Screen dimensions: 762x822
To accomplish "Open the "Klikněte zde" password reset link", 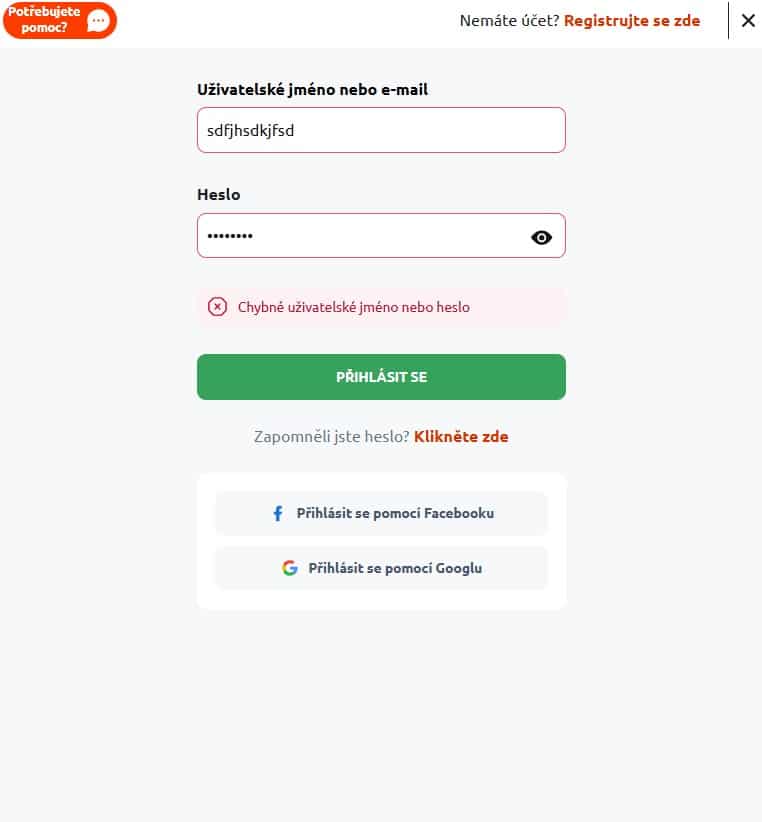I will point(461,437).
